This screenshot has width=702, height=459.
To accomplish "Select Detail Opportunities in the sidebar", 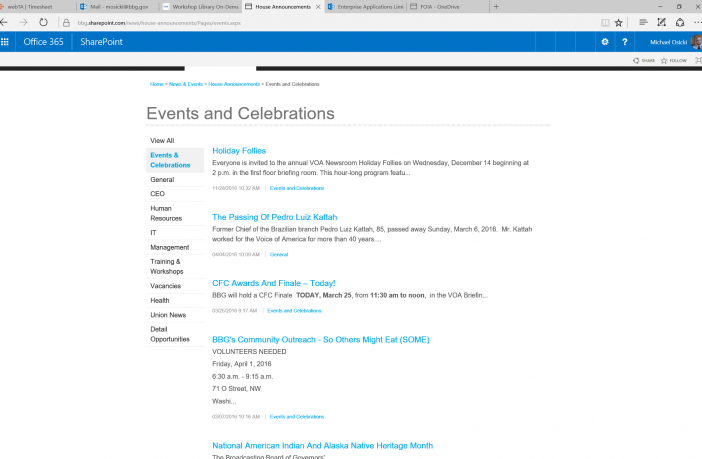I will (170, 334).
